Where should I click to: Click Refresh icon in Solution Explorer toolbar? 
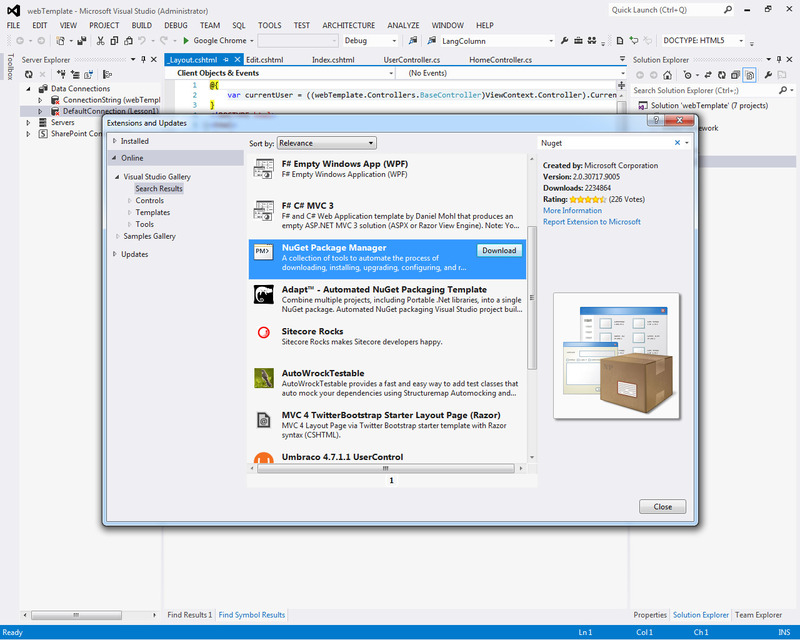pos(722,75)
